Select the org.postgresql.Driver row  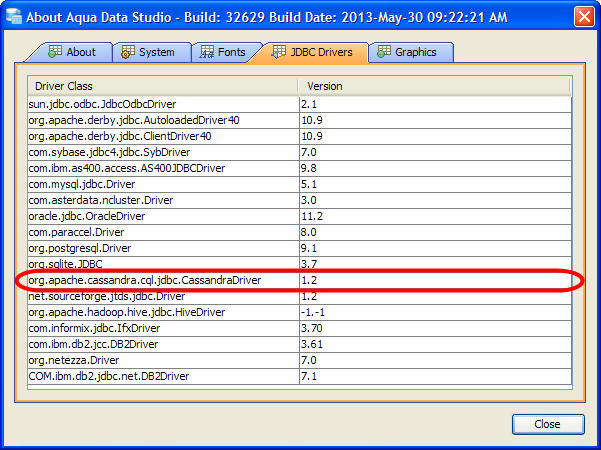click(300, 248)
